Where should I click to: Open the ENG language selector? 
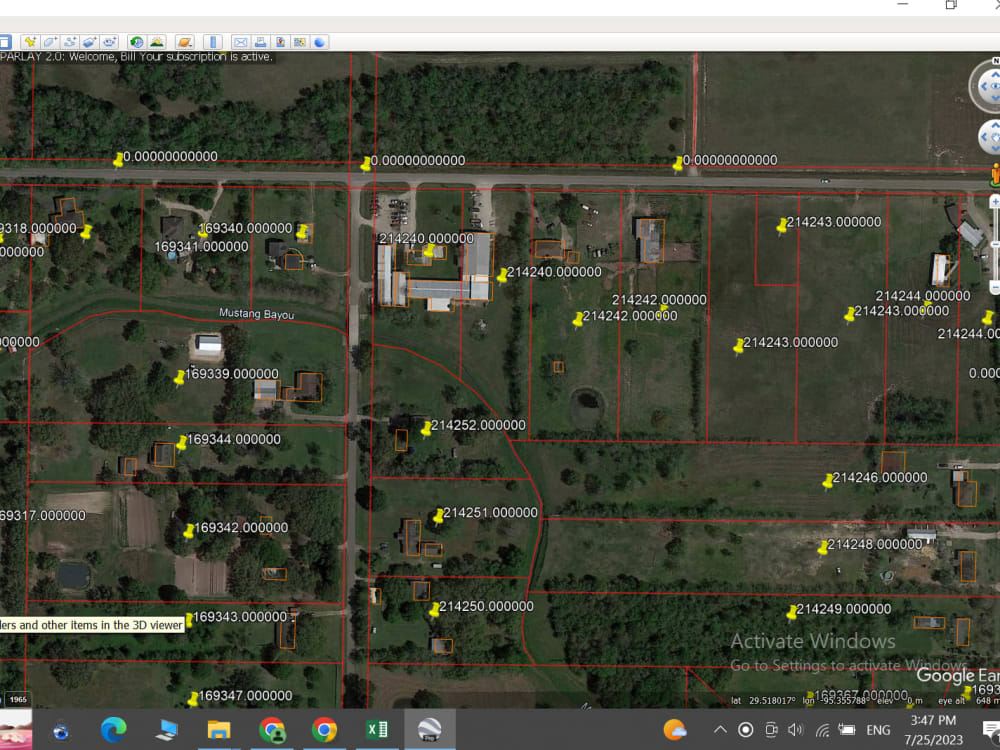tap(878, 729)
